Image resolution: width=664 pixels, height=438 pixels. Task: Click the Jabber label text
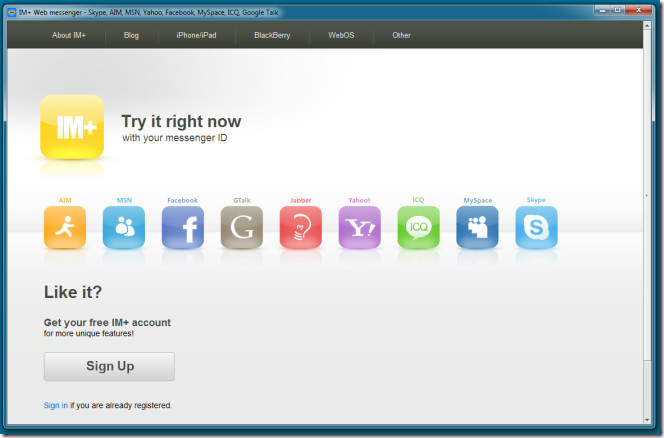coord(301,200)
